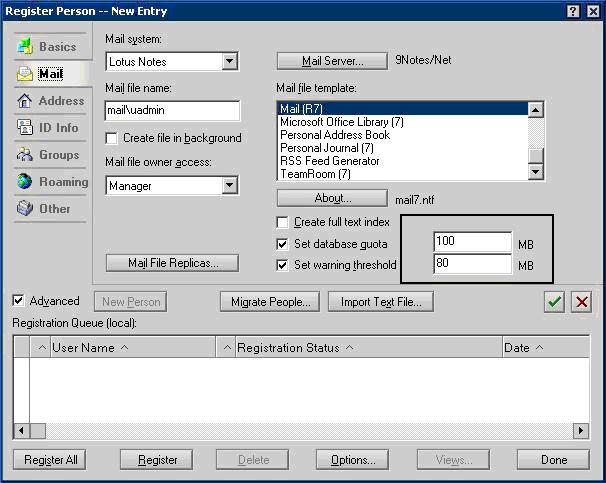Click the ID Info card icon

pyautogui.click(x=25, y=128)
